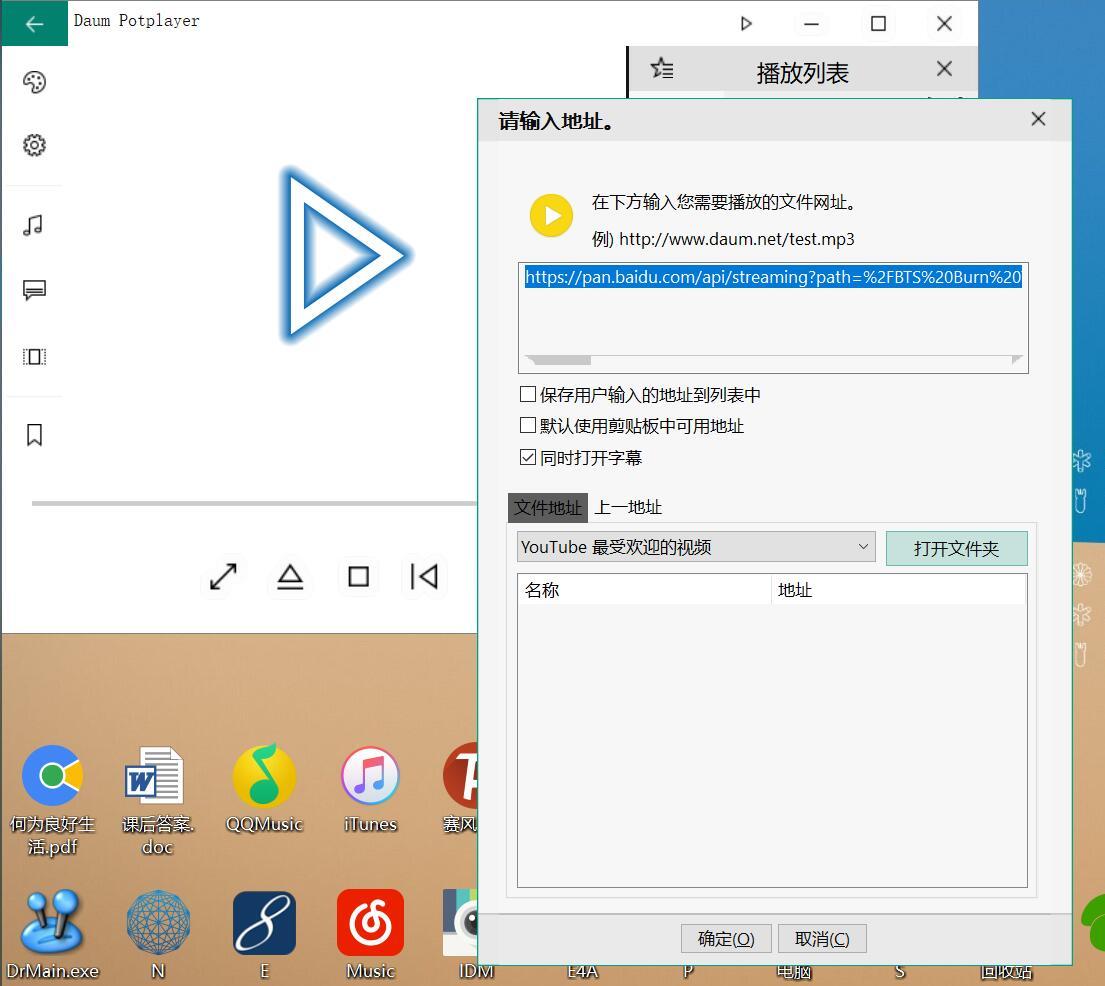
Task: Click the stop playback icon
Action: click(x=358, y=576)
